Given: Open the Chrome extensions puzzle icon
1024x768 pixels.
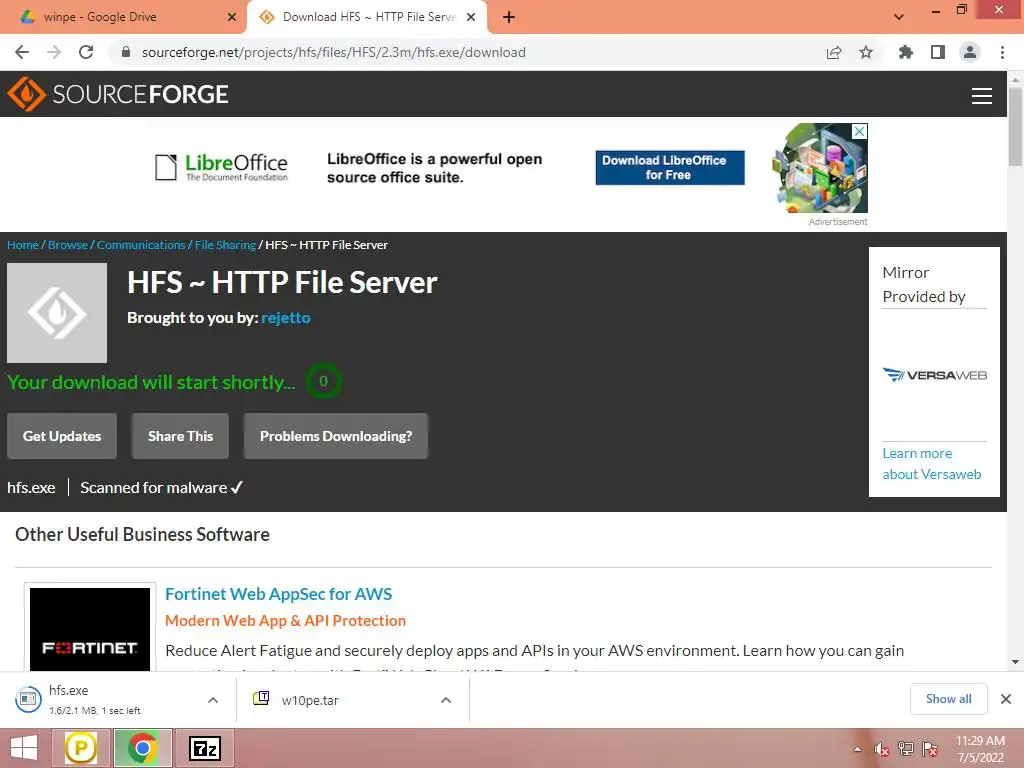Looking at the screenshot, I should [x=905, y=52].
